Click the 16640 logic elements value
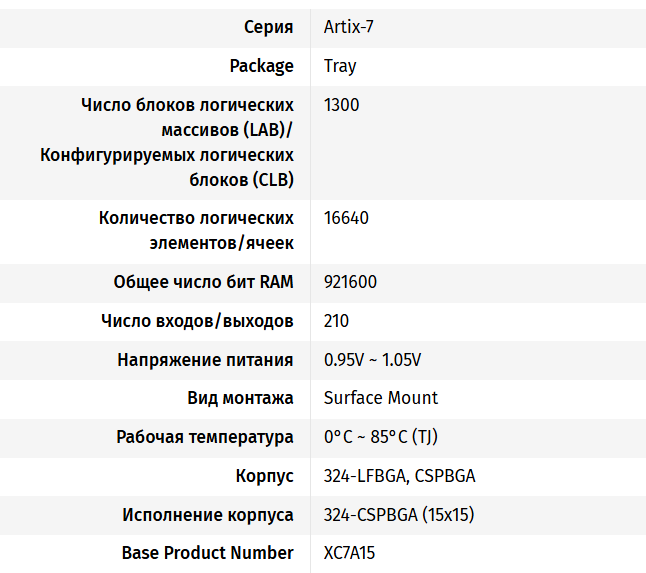The image size is (646, 573). tap(346, 218)
